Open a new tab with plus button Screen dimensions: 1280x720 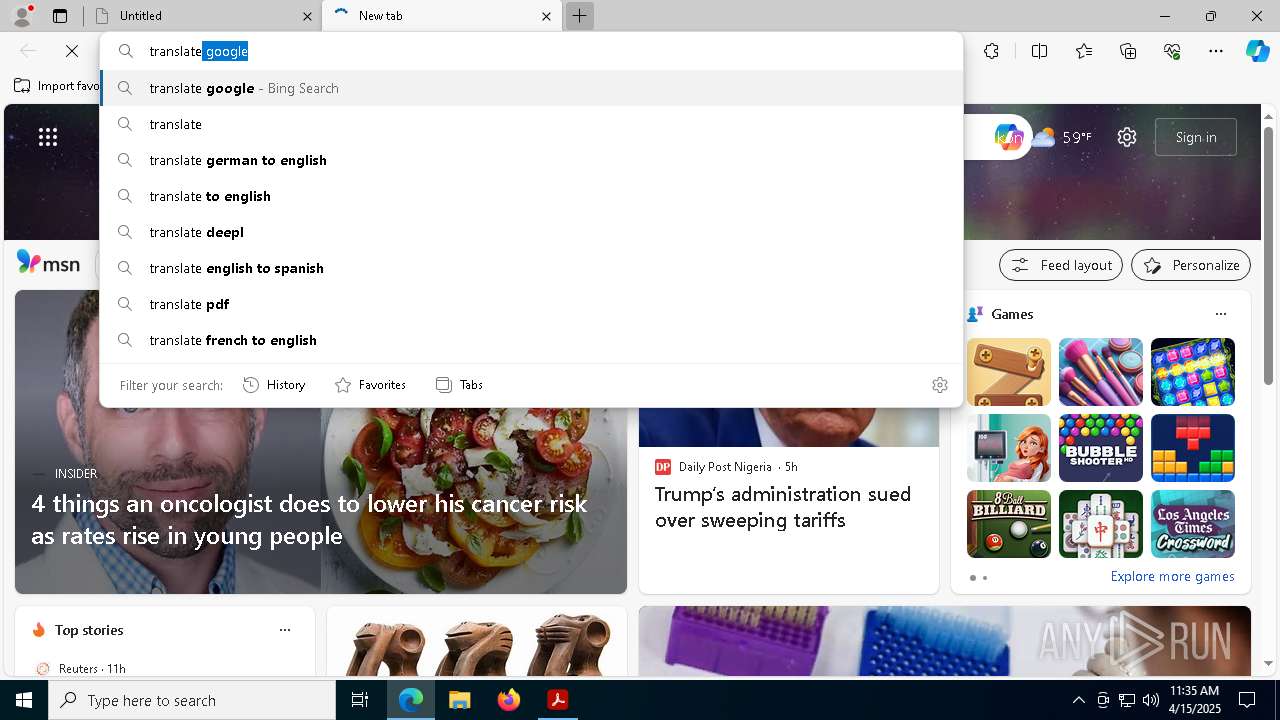(579, 16)
